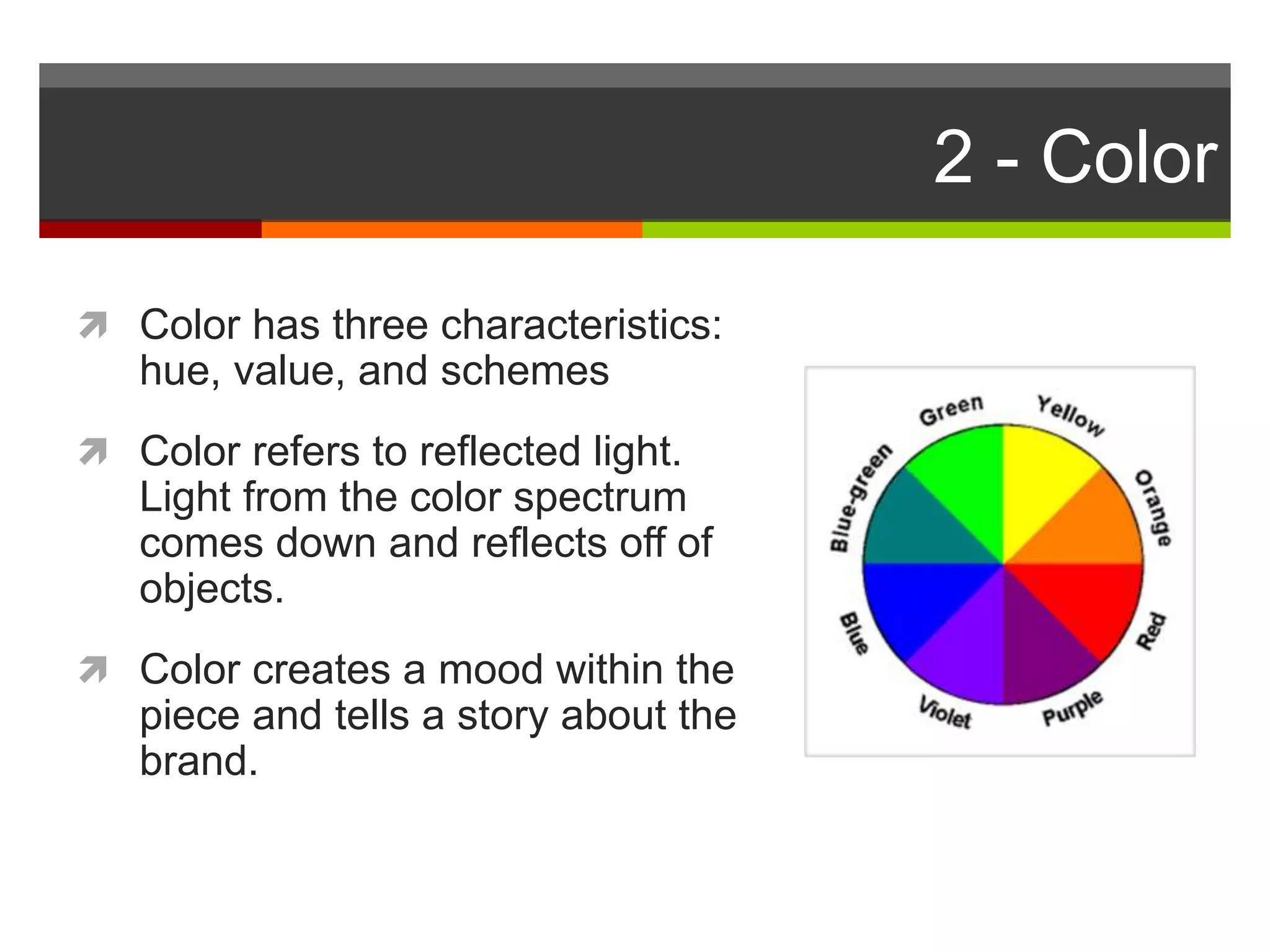Select the orange accent bar below the header
This screenshot has width=1270, height=952.
click(x=451, y=229)
